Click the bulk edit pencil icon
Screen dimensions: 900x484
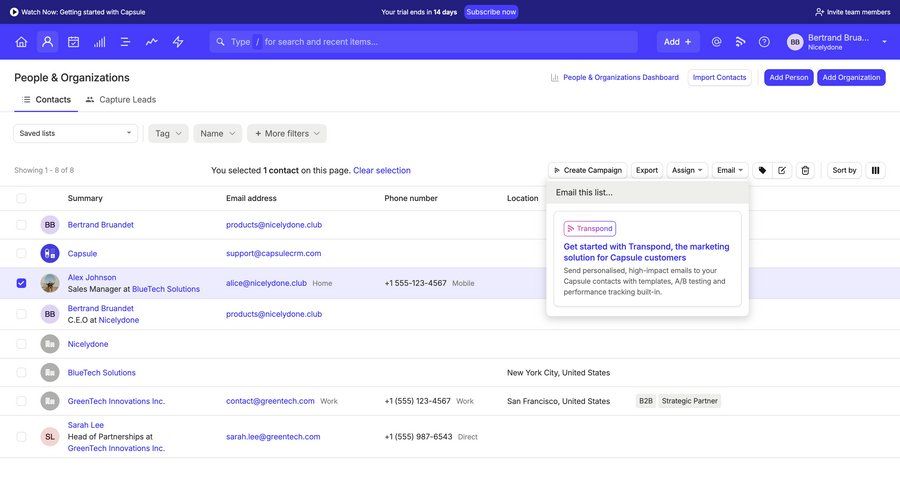(783, 170)
